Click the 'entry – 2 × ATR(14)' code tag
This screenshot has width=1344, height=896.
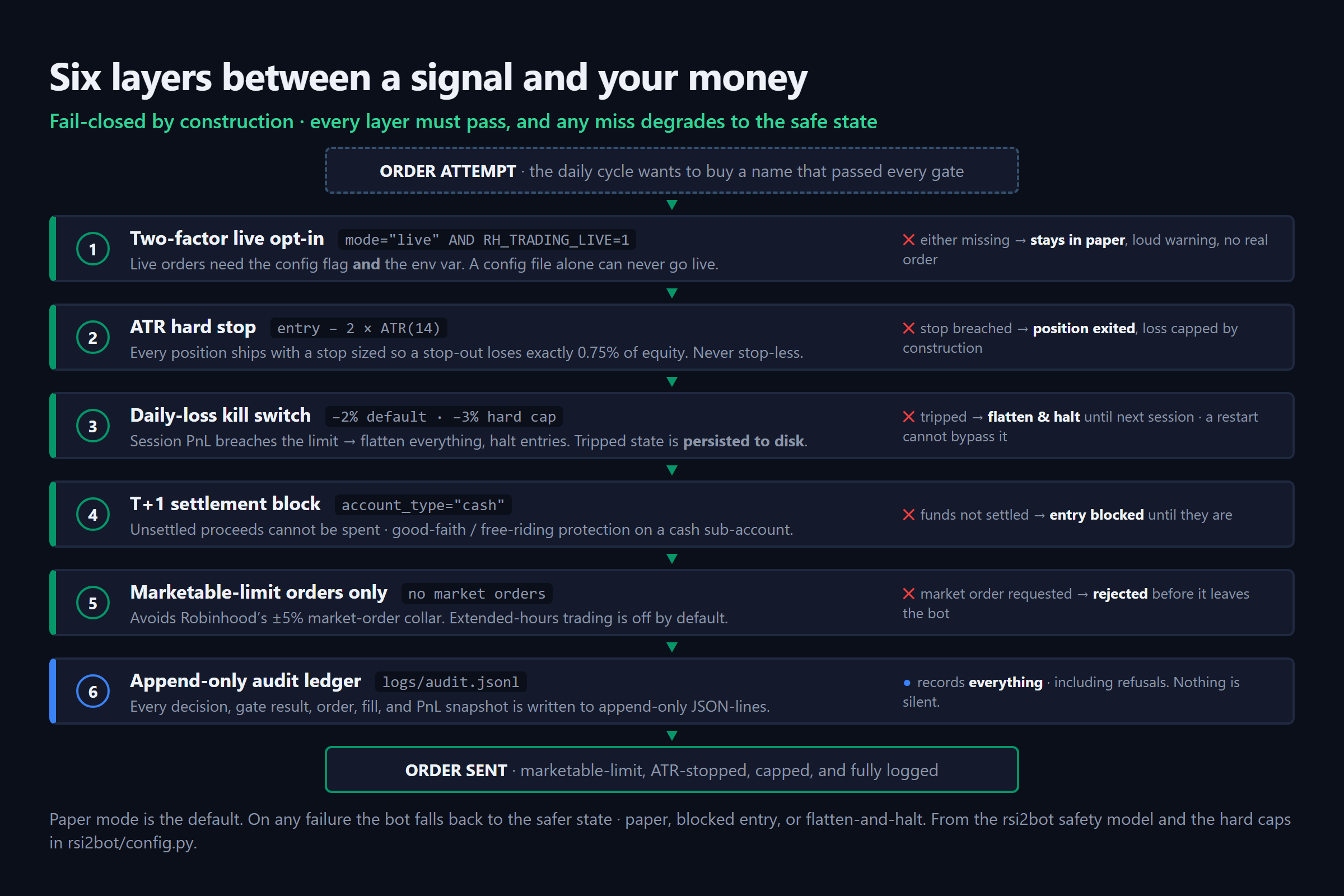359,329
